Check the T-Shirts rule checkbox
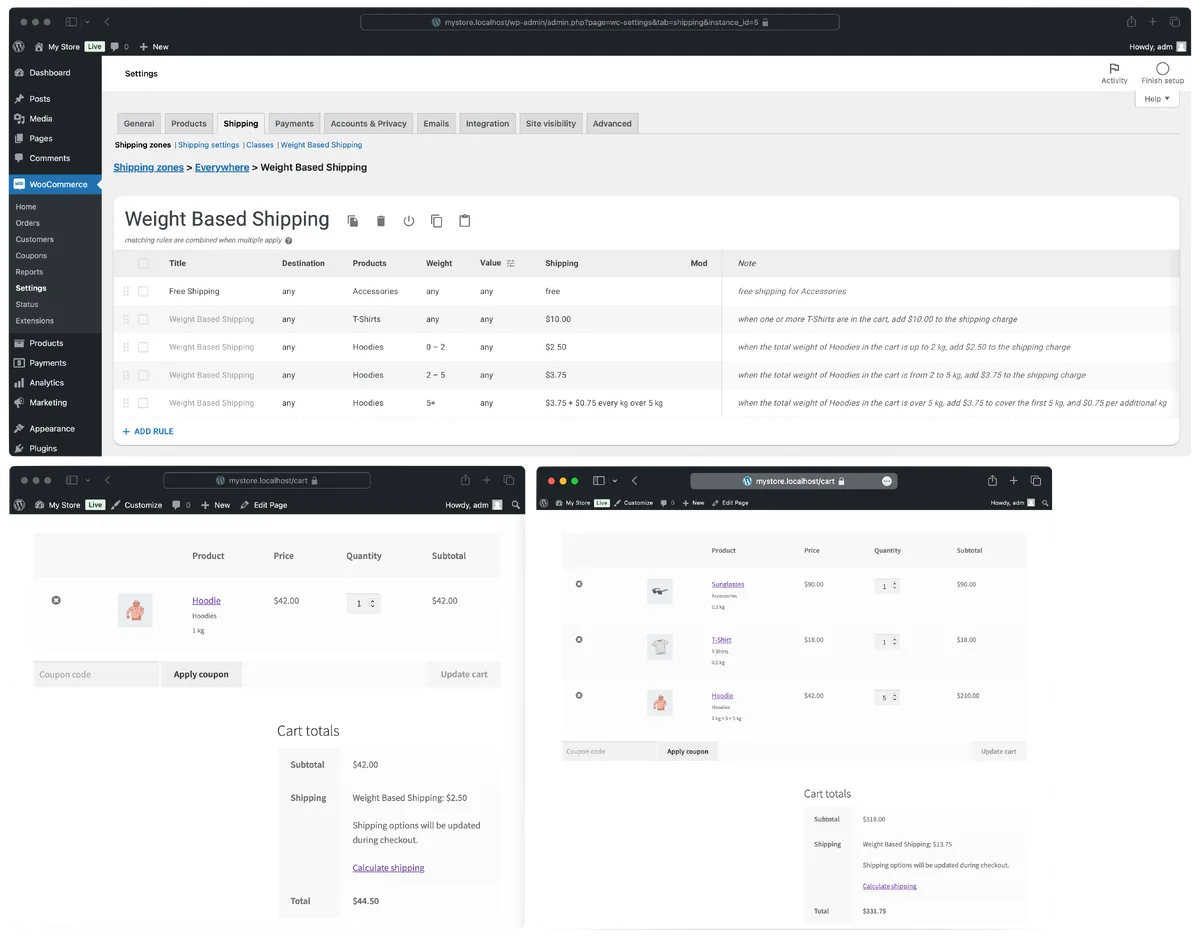 pyautogui.click(x=143, y=319)
